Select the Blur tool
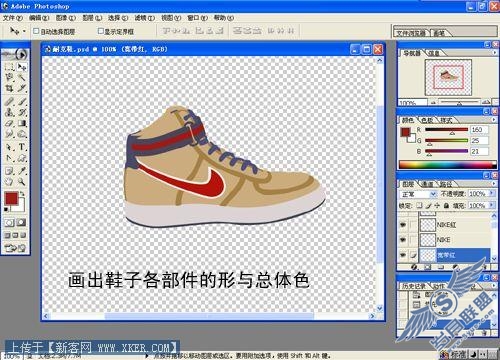 [9, 134]
